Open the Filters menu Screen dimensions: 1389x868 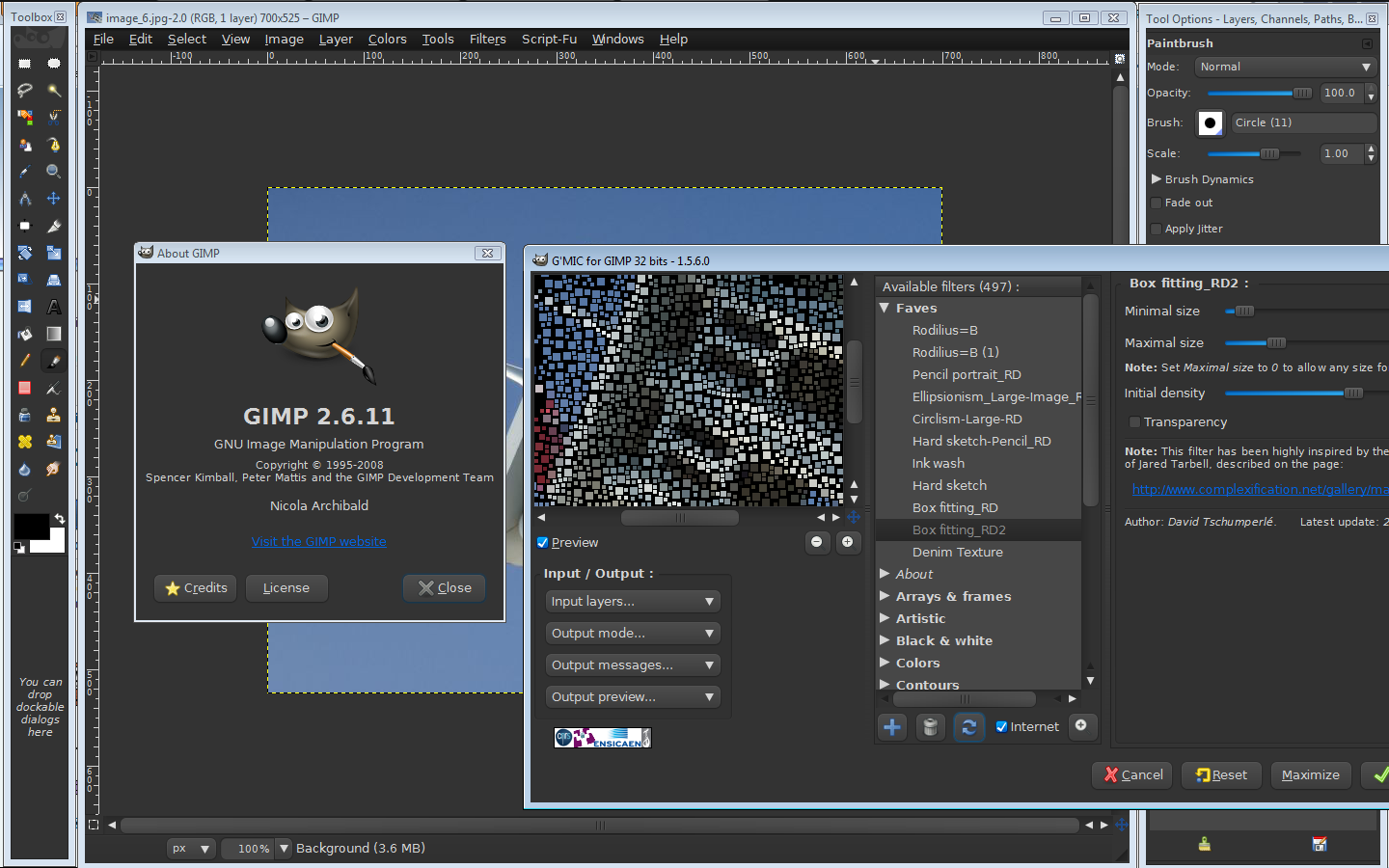pos(487,40)
